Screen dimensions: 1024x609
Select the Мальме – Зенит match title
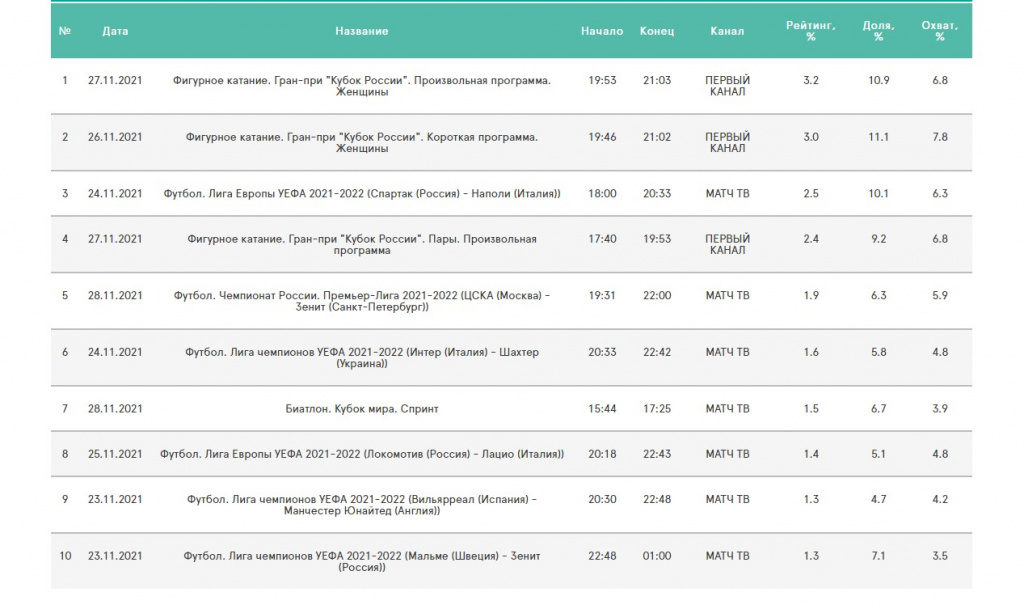point(362,561)
